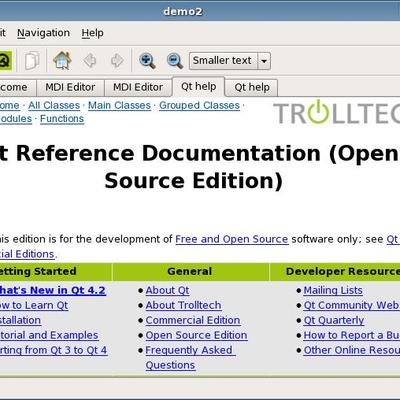Open the Functions link
This screenshot has width=400, height=400.
click(62, 119)
